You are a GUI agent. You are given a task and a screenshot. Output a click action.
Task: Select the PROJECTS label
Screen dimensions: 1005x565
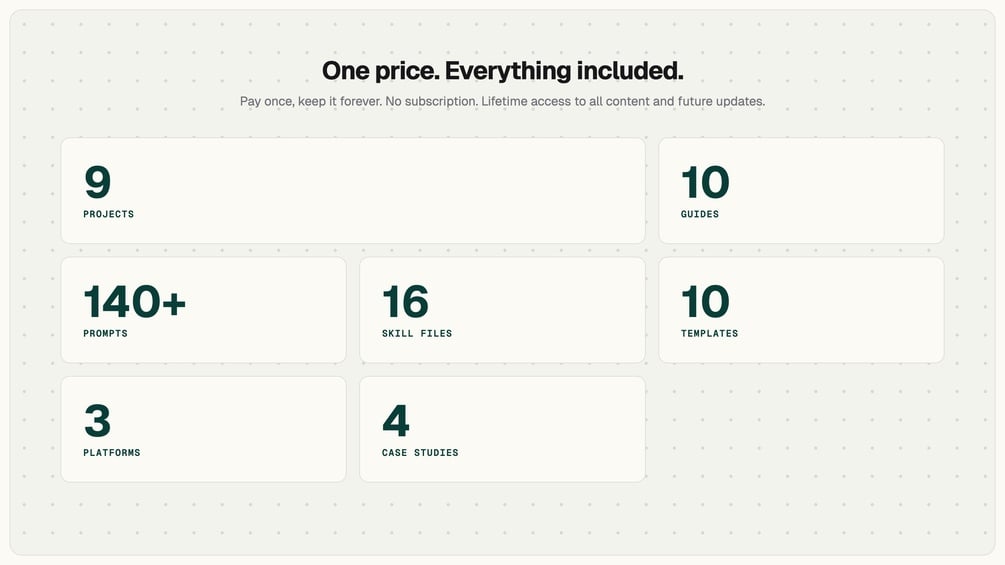[x=108, y=214]
